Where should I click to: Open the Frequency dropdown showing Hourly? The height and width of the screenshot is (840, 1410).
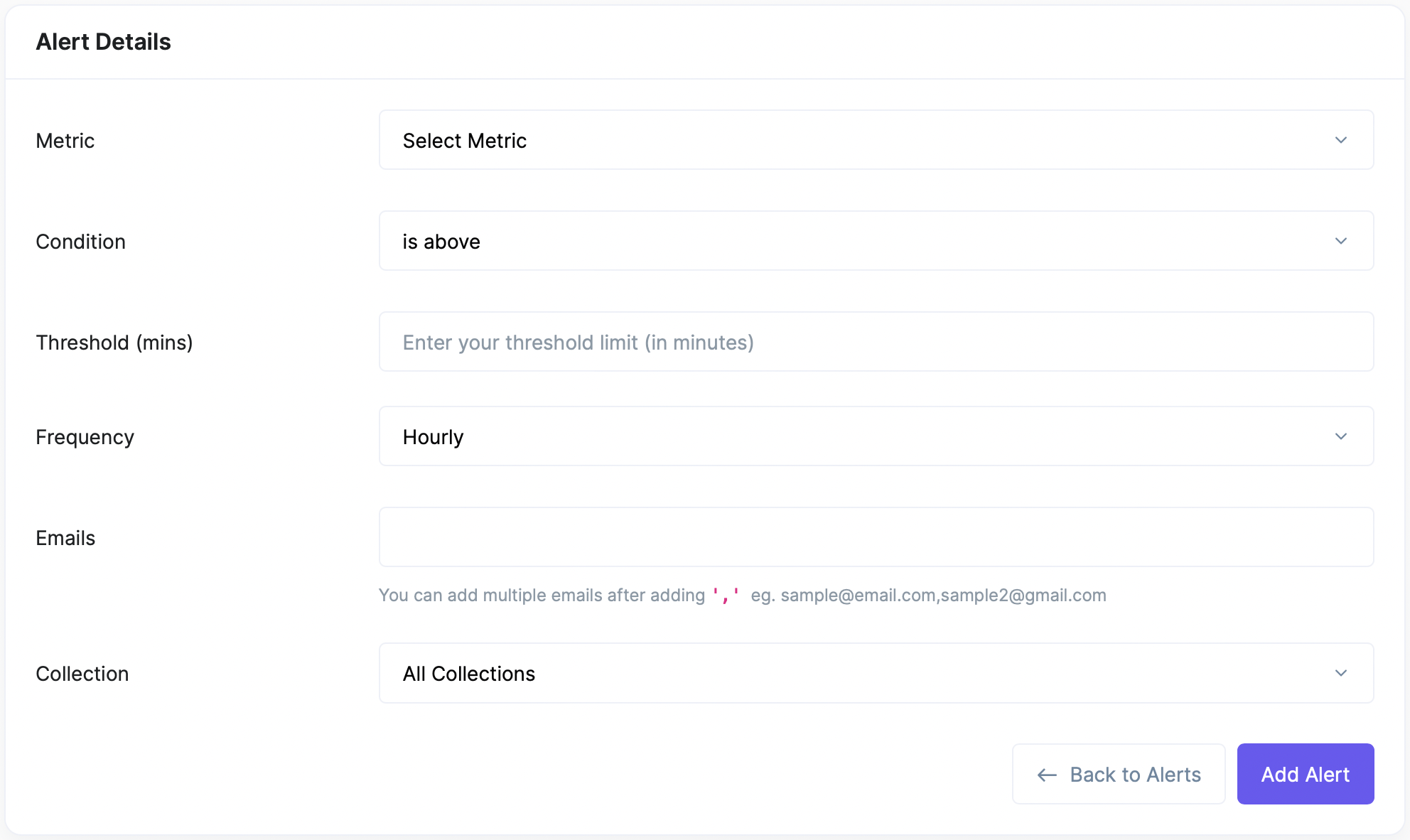[x=876, y=436]
